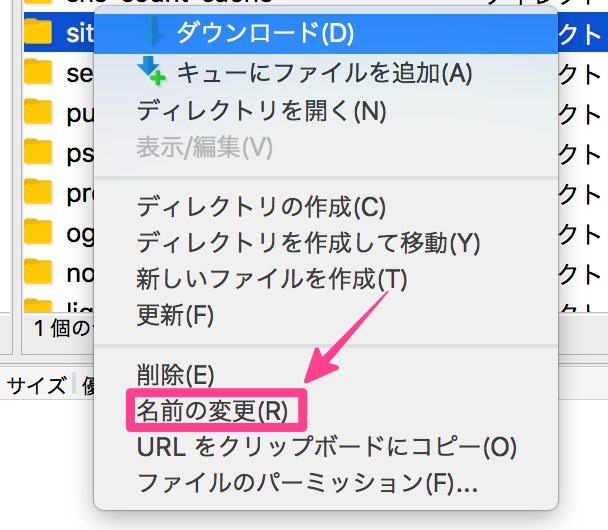Screen dimensions: 608x530
Task: Select the 'no' folder name text
Action: [x=80, y=274]
